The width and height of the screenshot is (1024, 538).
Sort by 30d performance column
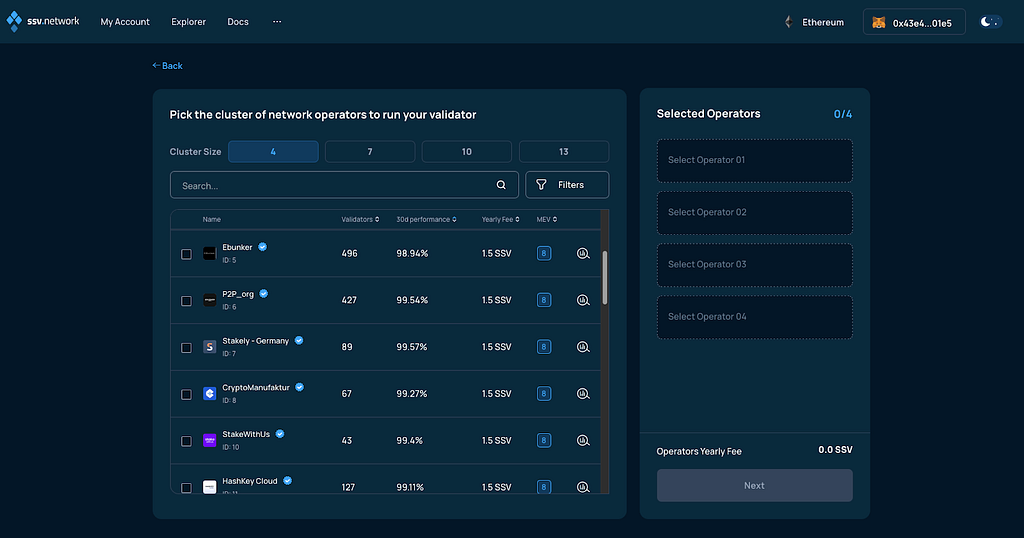[426, 219]
